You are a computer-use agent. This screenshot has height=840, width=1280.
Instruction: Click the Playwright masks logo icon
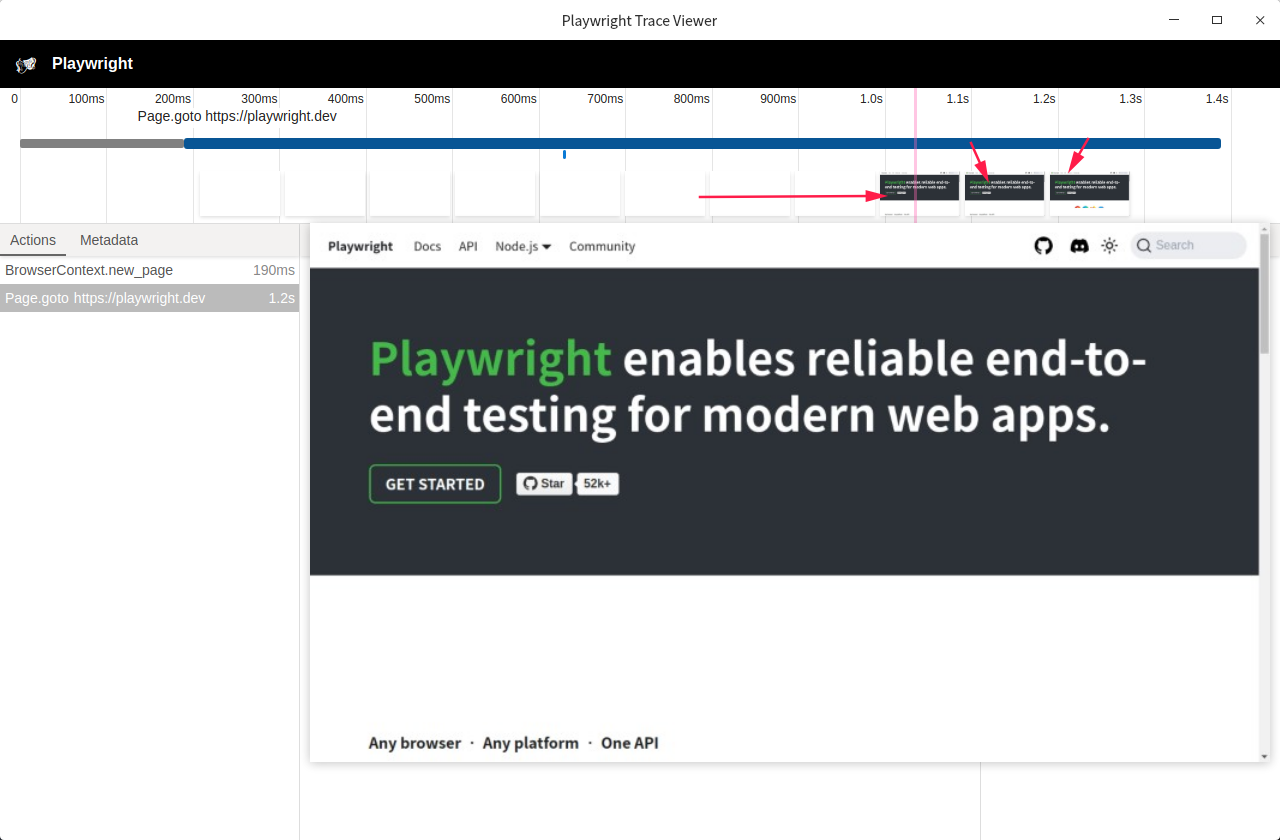pos(26,64)
